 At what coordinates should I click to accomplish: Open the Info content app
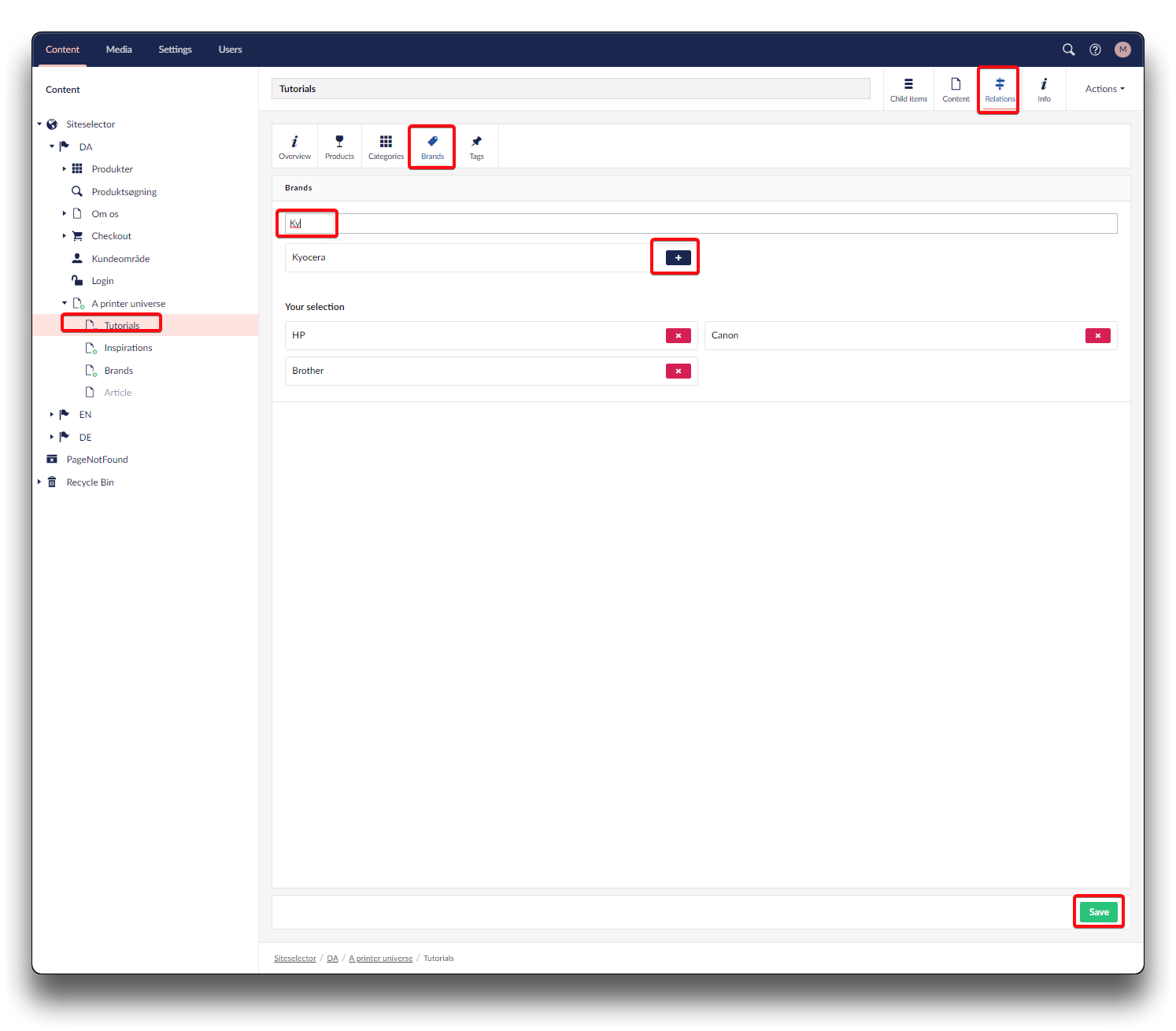(1044, 90)
